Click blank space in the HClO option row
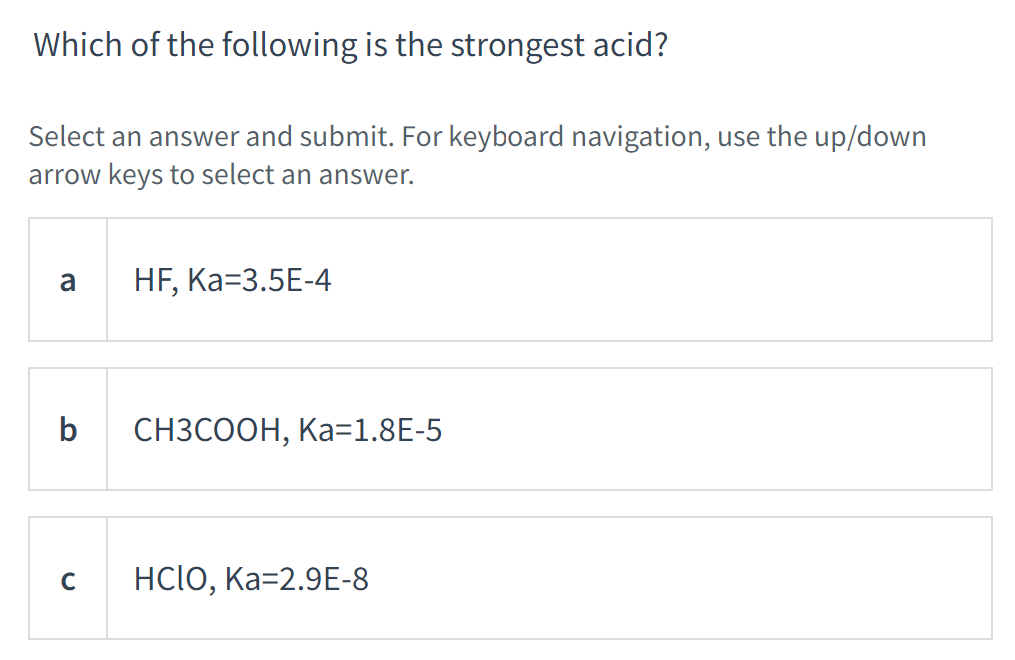 [x=700, y=578]
